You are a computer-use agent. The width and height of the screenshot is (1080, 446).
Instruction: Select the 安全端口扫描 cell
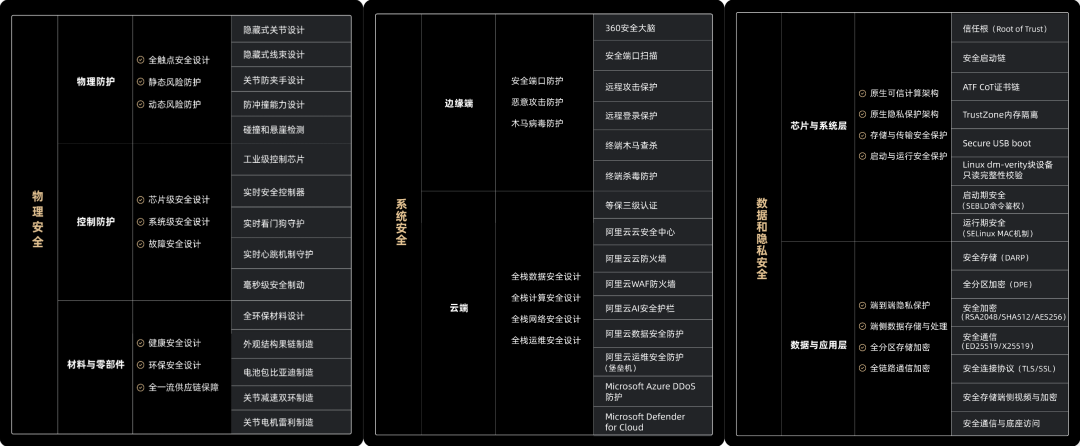(653, 56)
